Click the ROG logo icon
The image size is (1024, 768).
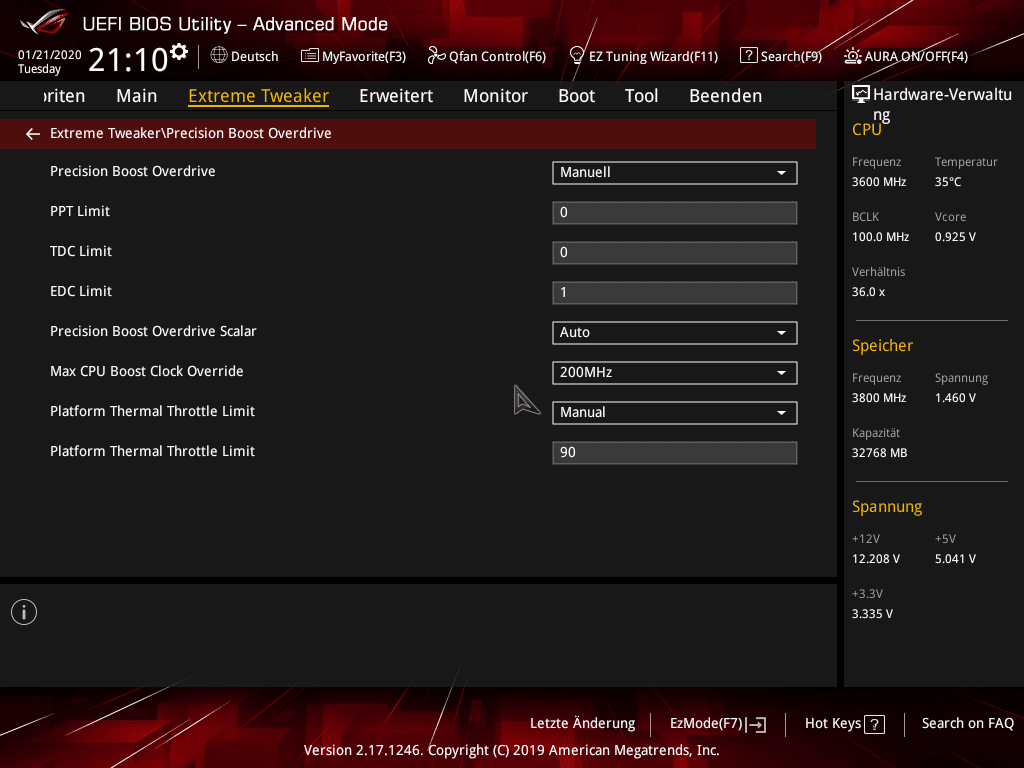(43, 22)
